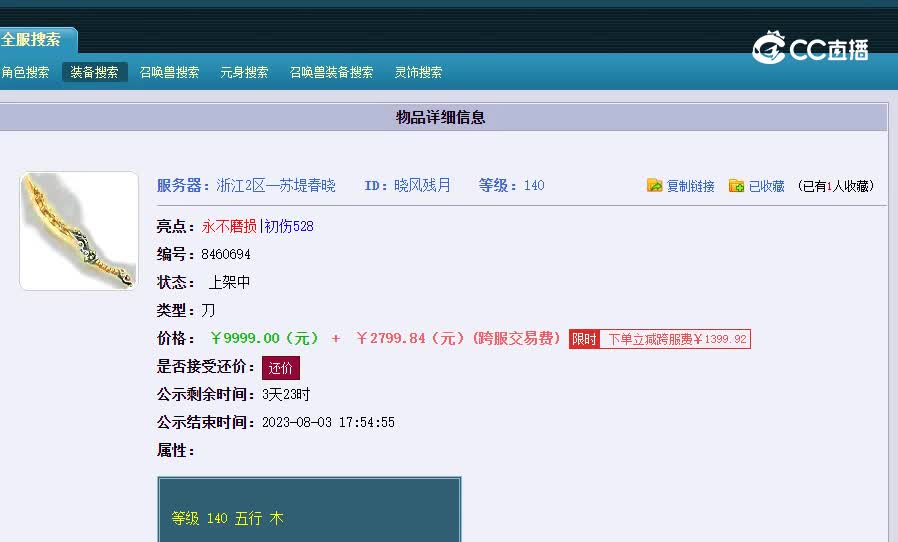Click remaining time 3天23时
The image size is (898, 542).
tap(286, 395)
